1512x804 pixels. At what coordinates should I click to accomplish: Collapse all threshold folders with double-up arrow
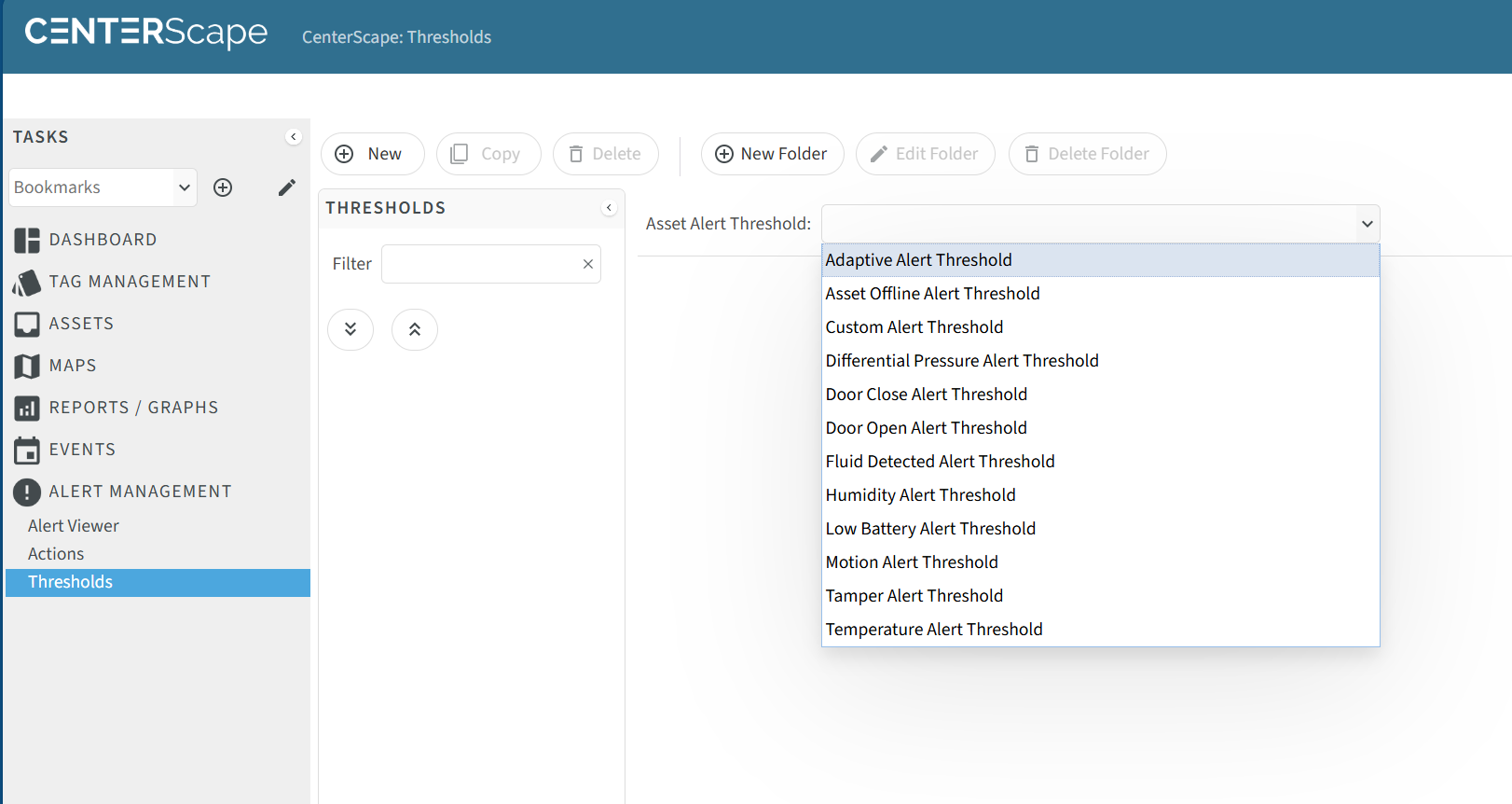[x=415, y=329]
